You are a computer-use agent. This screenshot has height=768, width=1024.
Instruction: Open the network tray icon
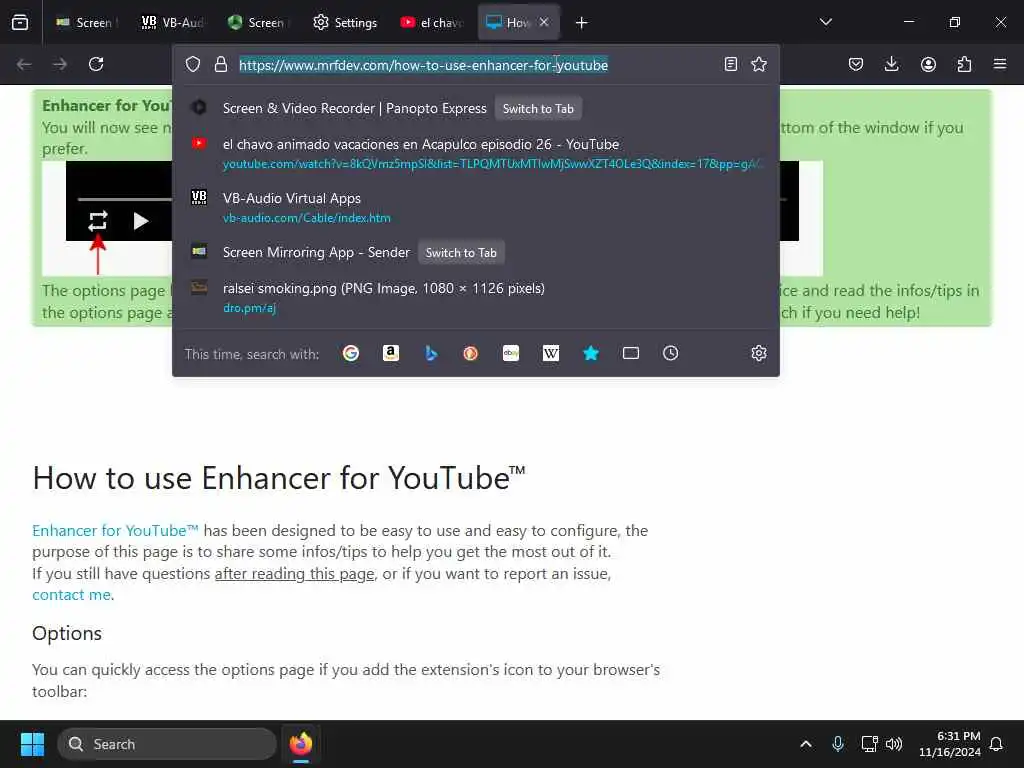(869, 744)
